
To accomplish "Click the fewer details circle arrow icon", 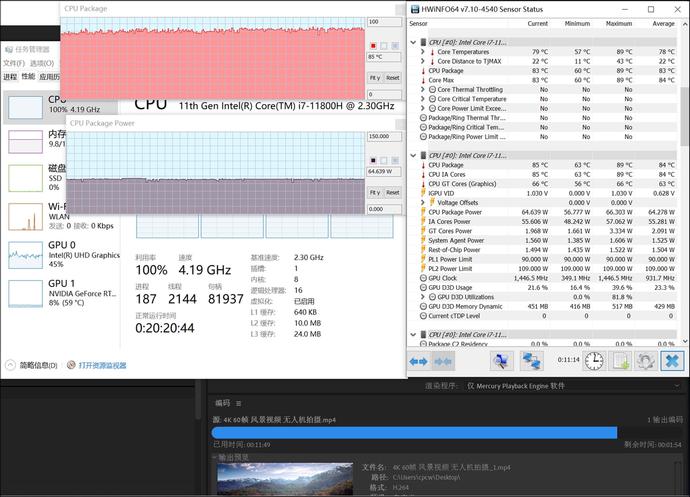I will [10, 365].
